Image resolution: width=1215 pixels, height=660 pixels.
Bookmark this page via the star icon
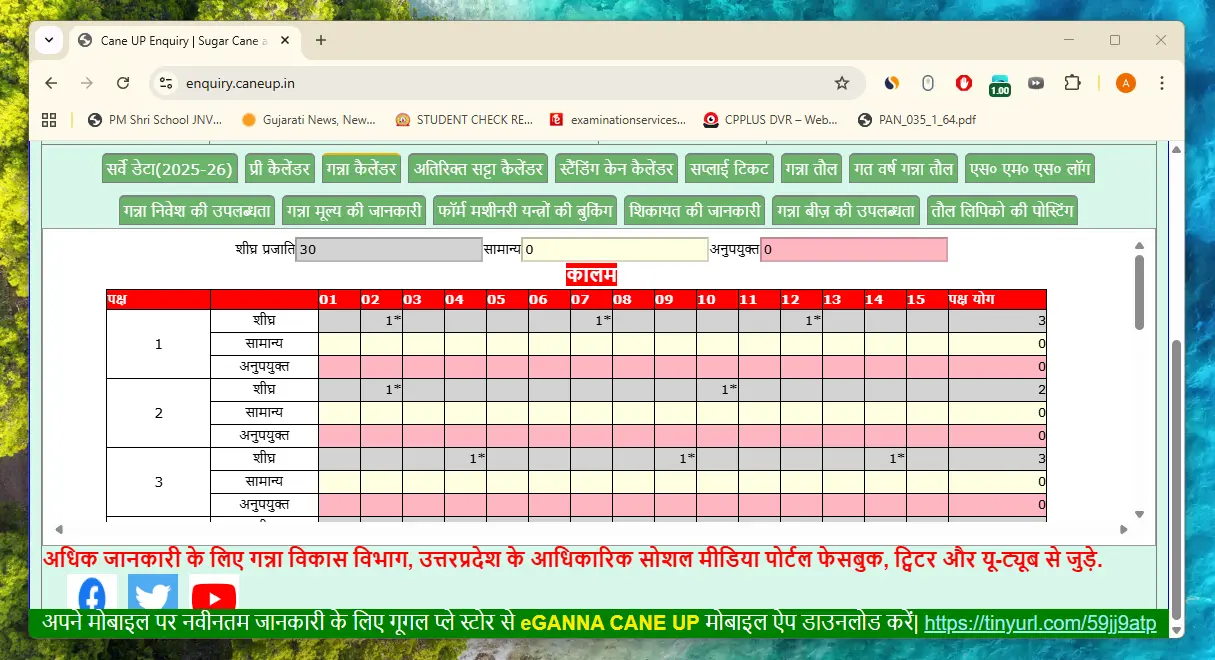[x=840, y=83]
